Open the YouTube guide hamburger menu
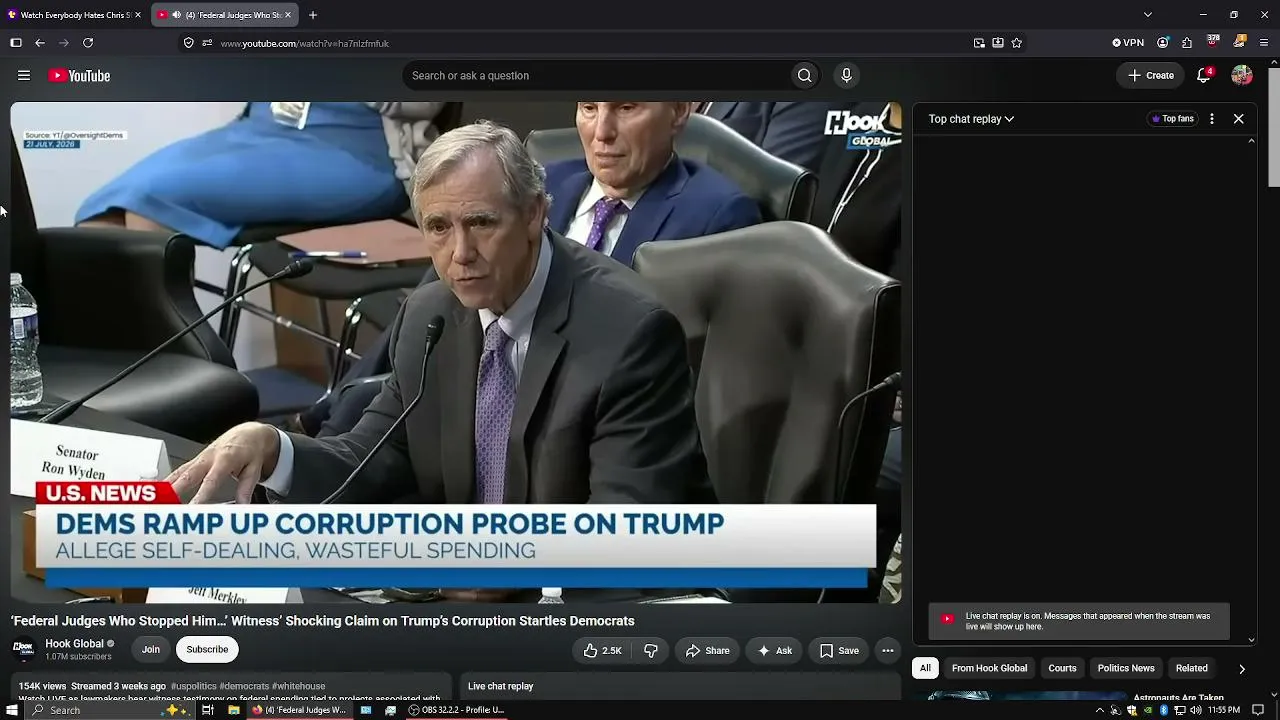 [24, 76]
